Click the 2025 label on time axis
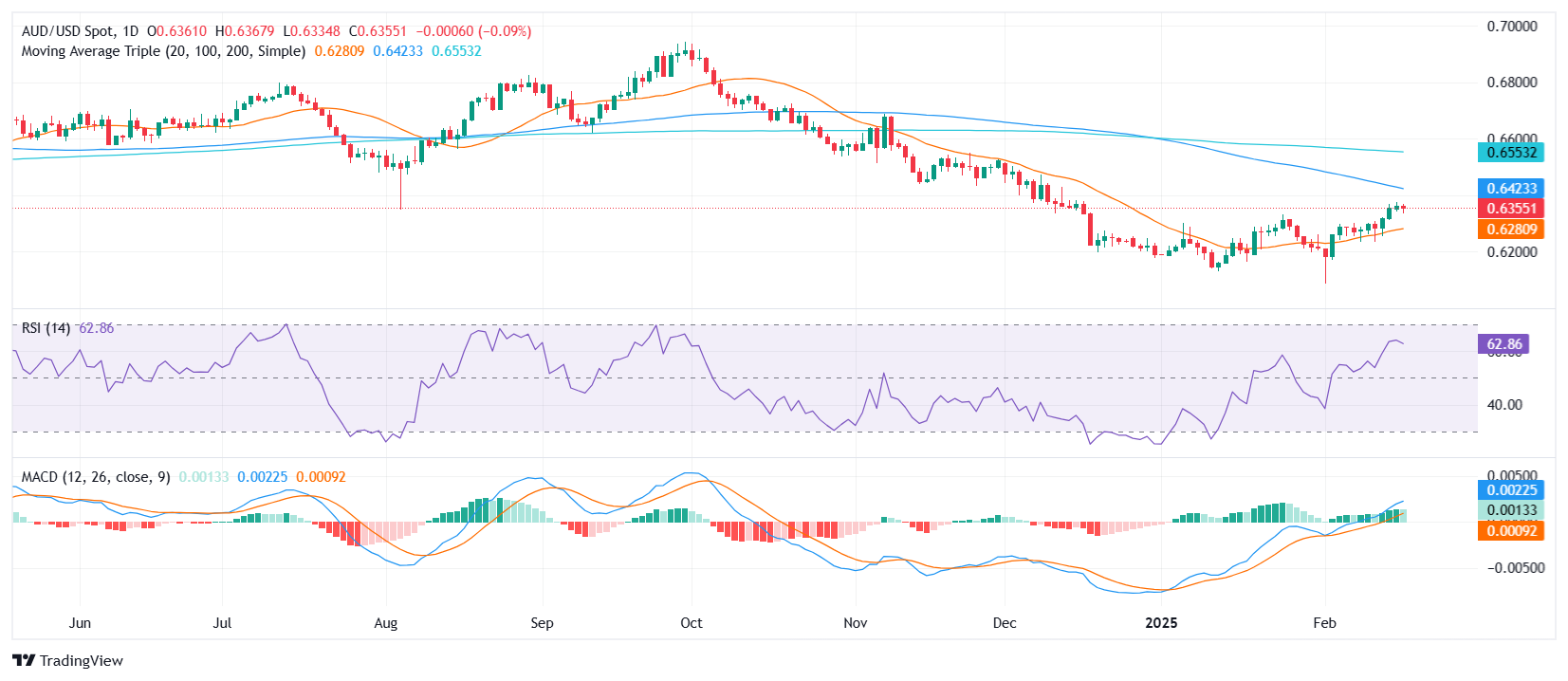The width and height of the screenshot is (1568, 681). click(x=1161, y=623)
